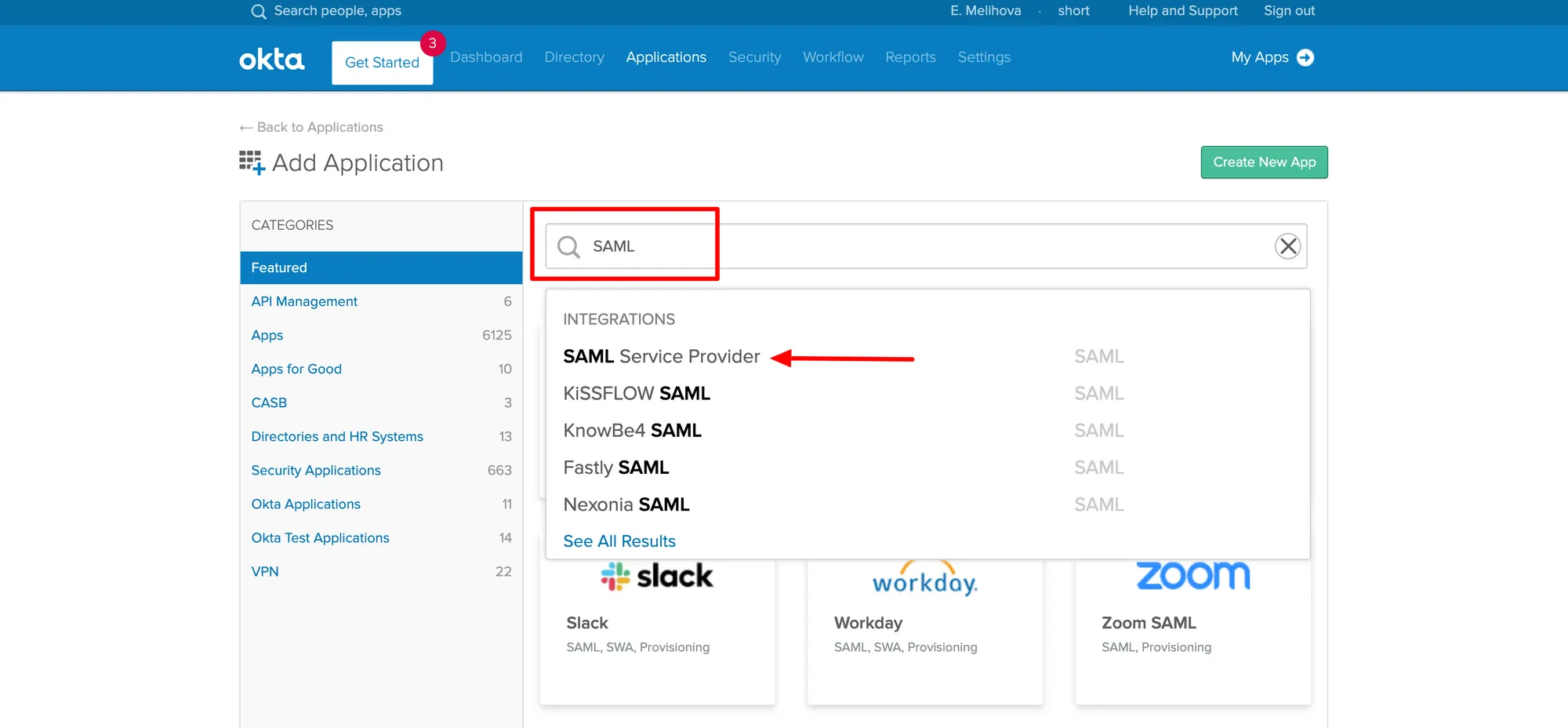The image size is (1568, 728).
Task: Click the Slack card title
Action: click(x=587, y=623)
